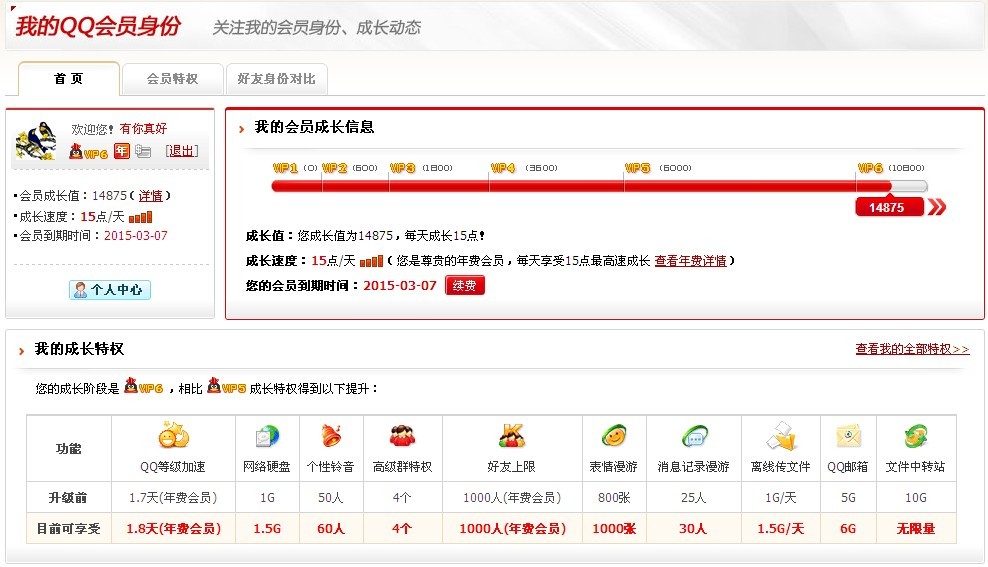Screen dimensions: 988x567
Task: Click the VIP2 marker on the growth bar
Action: click(335, 168)
